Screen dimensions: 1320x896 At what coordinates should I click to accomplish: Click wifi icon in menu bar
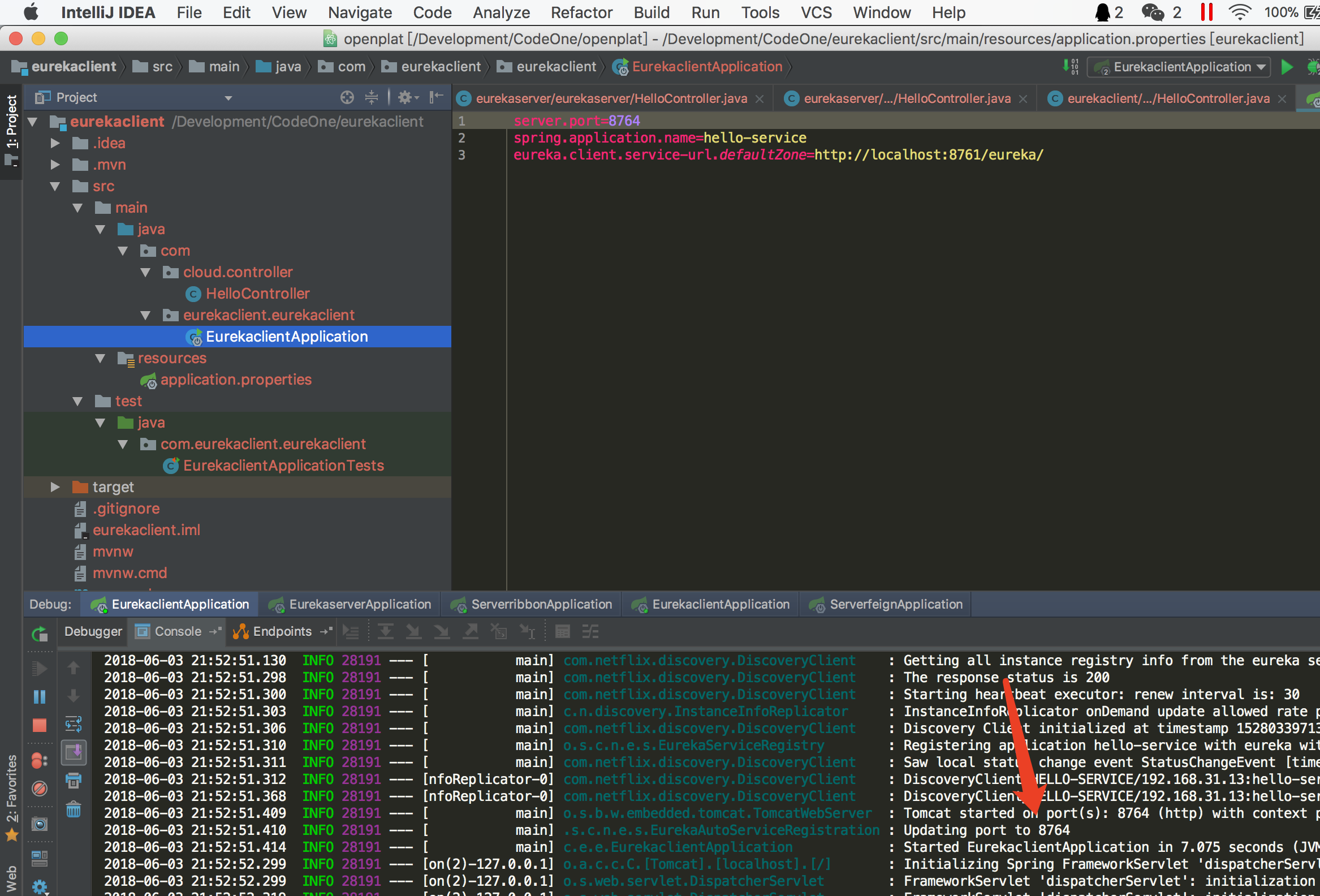click(1239, 12)
